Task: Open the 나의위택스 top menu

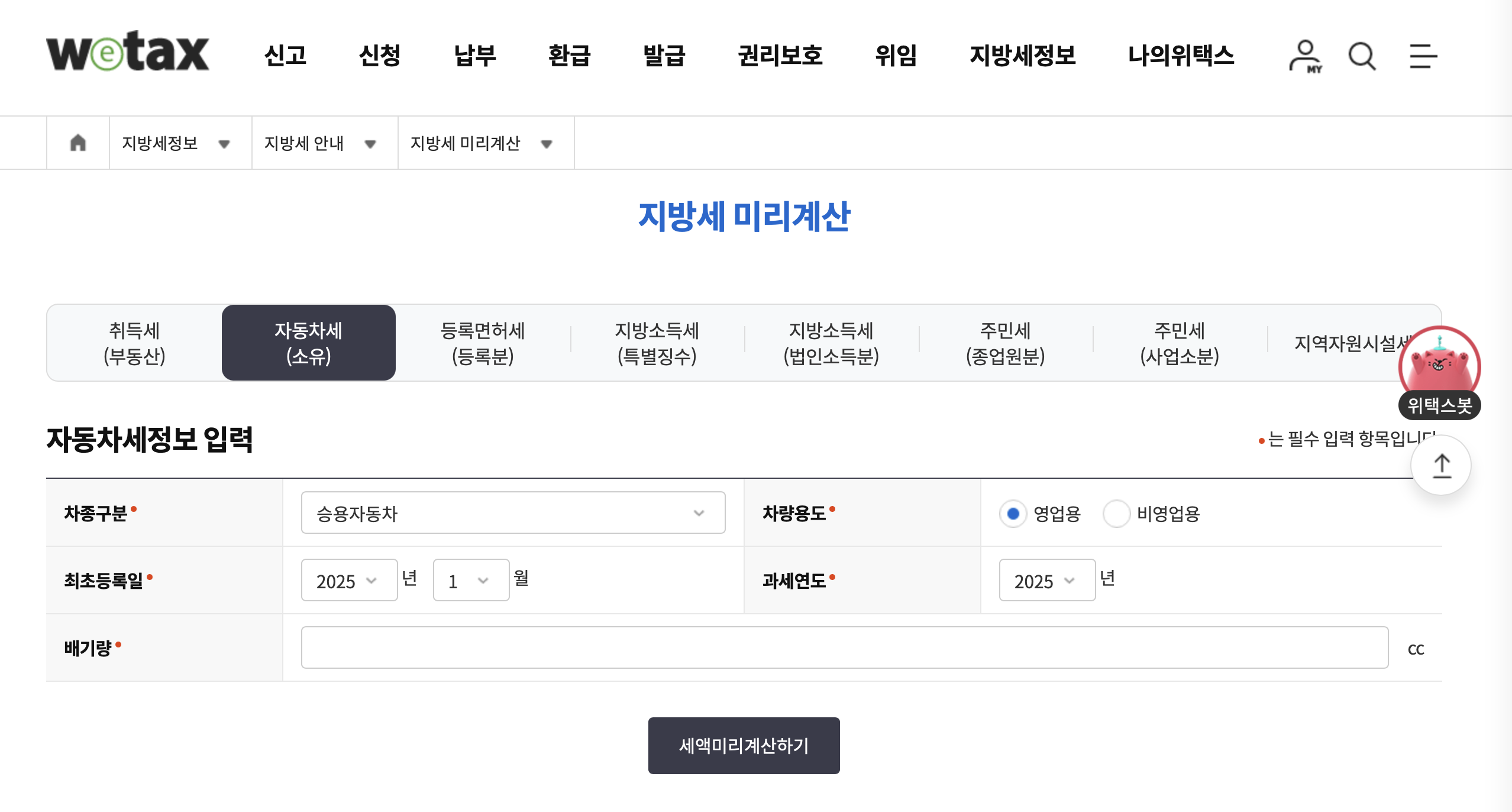Action: 1181,56
